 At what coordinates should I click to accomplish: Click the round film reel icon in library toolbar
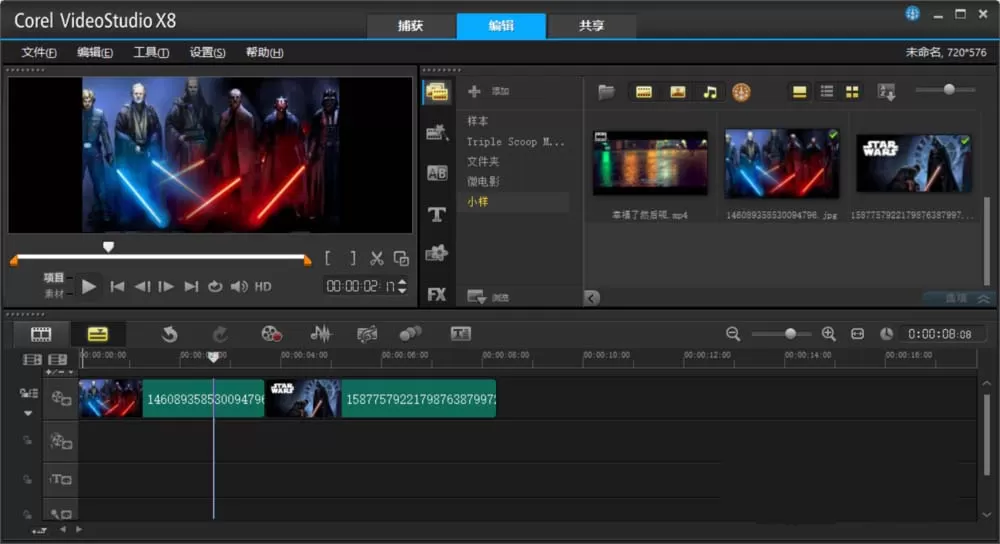[741, 92]
